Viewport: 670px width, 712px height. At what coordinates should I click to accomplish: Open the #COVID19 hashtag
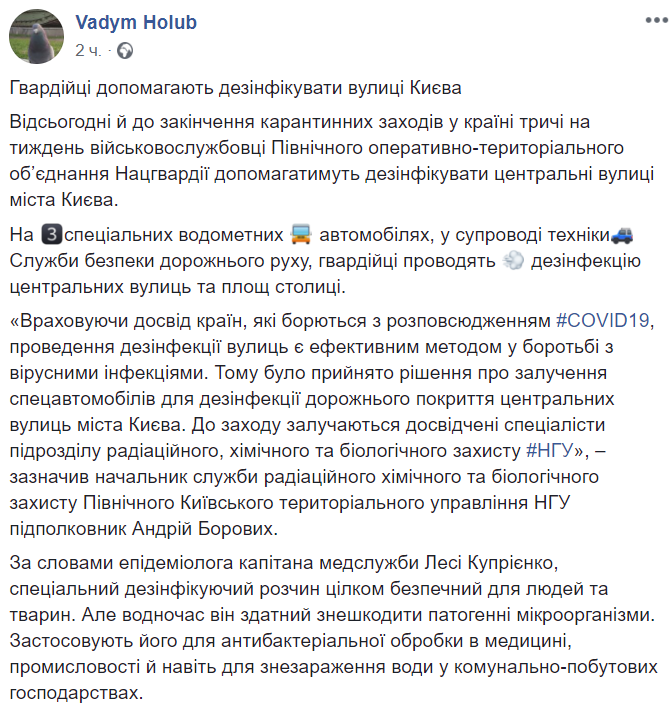[x=602, y=322]
